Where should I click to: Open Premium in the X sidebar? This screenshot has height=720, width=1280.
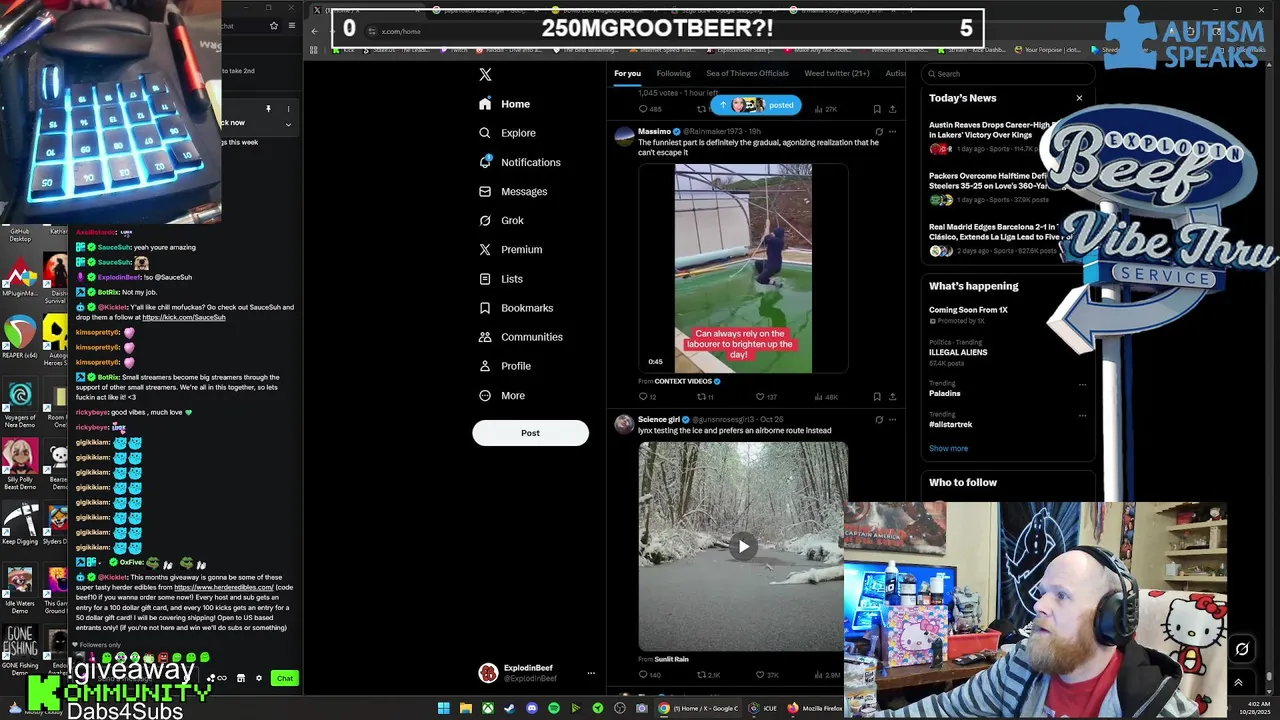(510, 249)
